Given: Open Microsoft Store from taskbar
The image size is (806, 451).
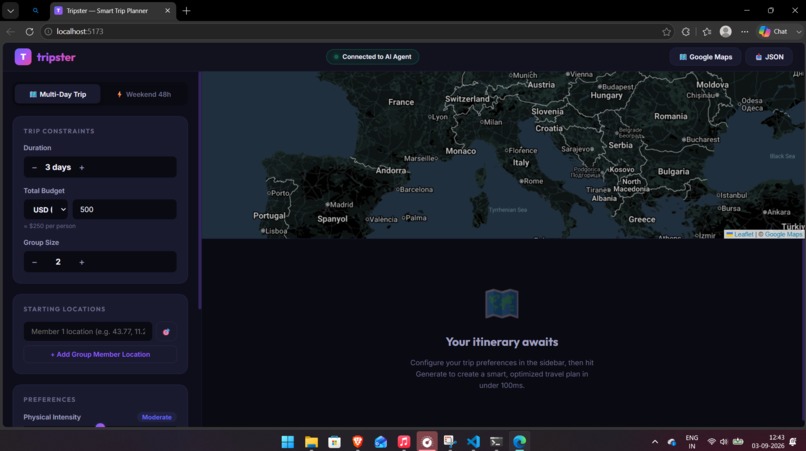Looking at the screenshot, I should pos(334,441).
